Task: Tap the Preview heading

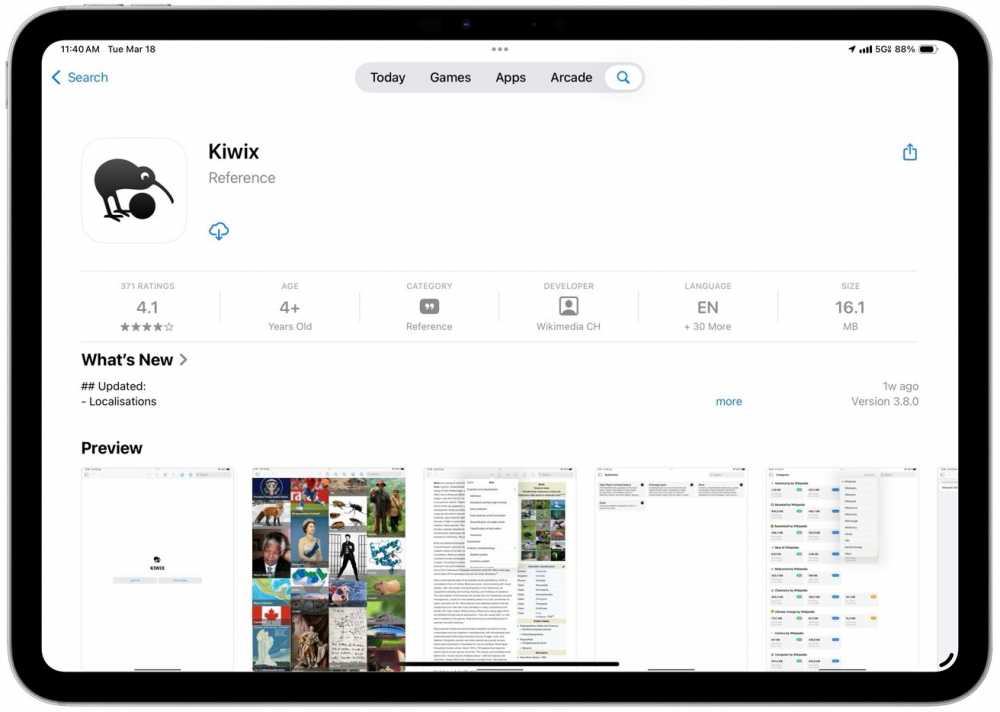Action: pyautogui.click(x=112, y=448)
